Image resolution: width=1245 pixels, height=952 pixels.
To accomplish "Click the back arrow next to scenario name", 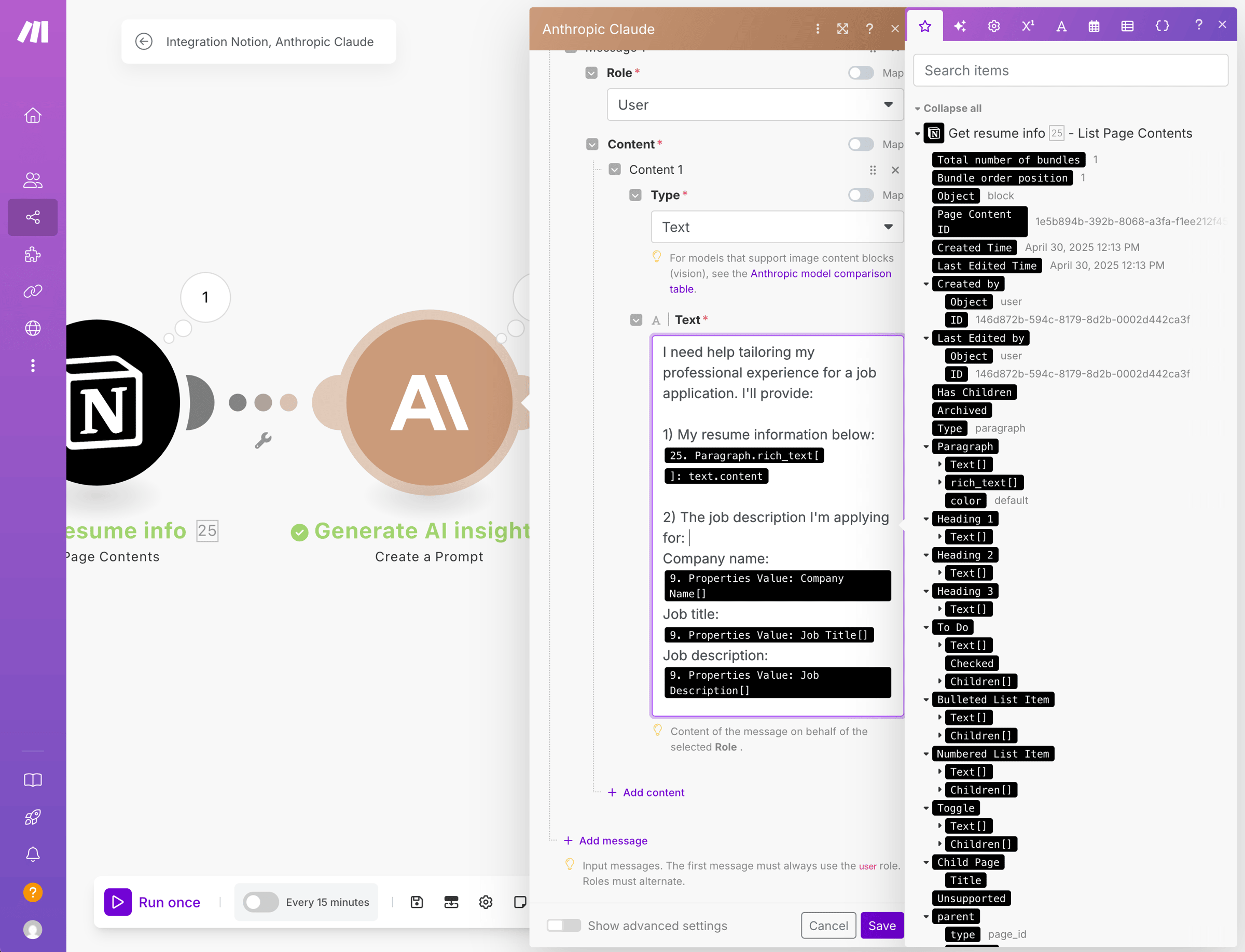I will click(144, 41).
